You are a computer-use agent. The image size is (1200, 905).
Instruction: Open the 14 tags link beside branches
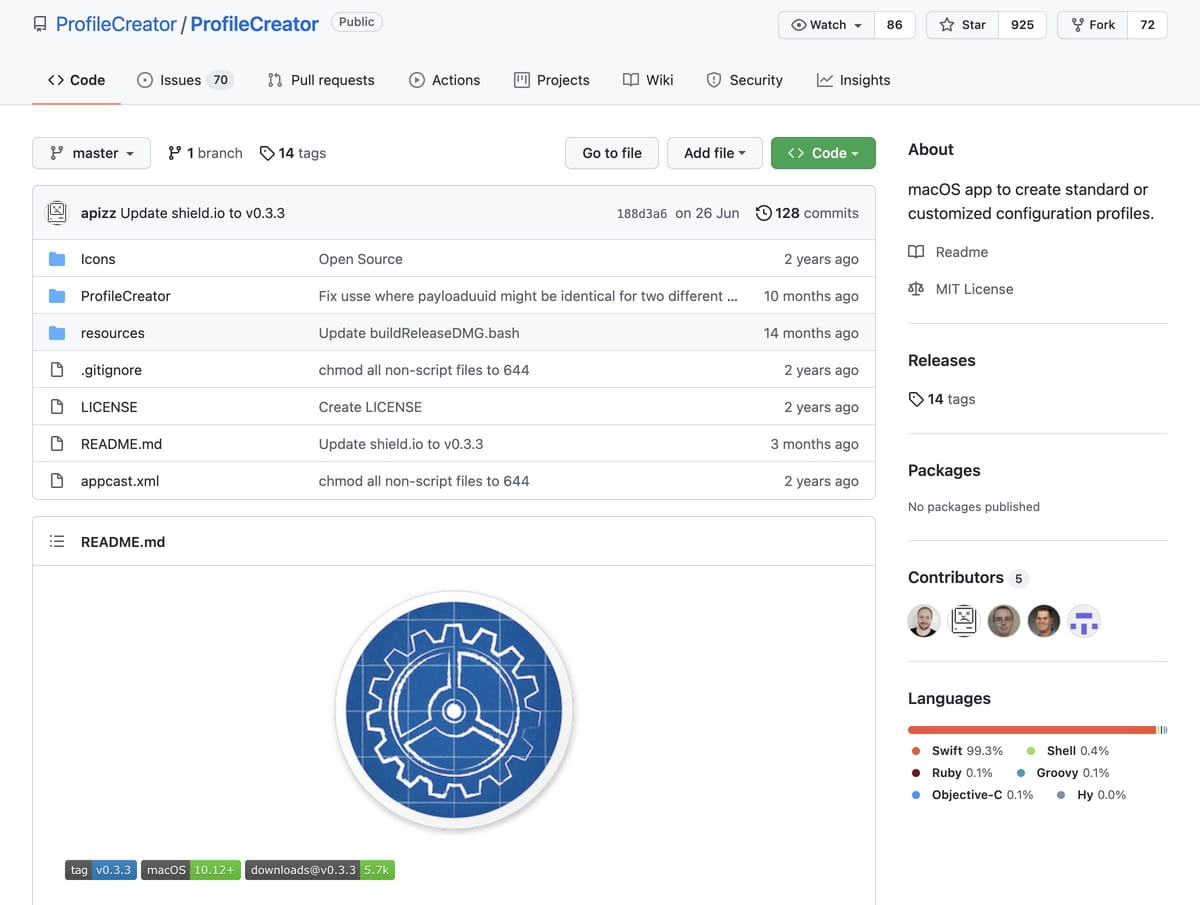coord(293,153)
